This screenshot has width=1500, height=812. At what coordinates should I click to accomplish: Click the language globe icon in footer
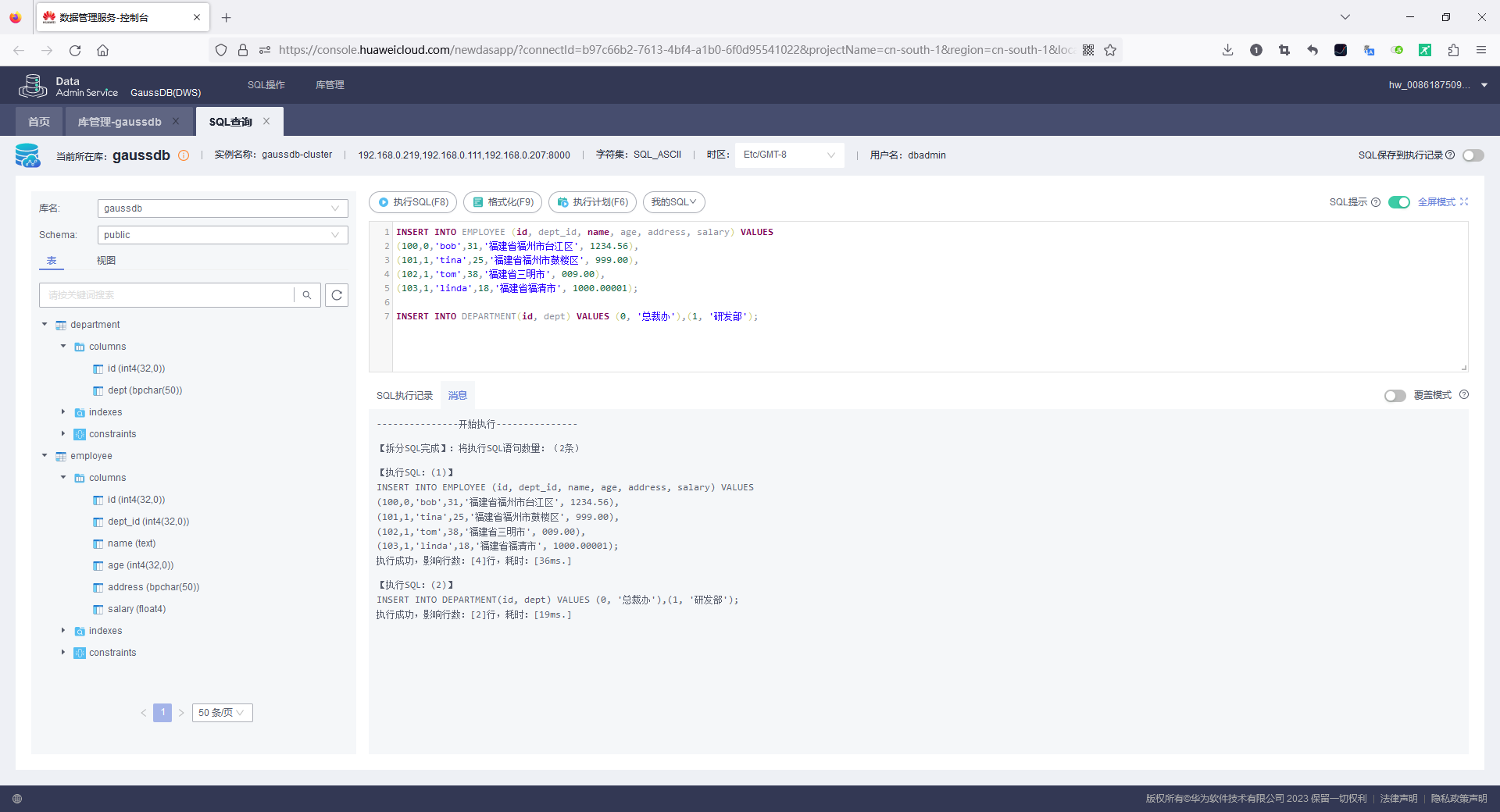(x=17, y=799)
